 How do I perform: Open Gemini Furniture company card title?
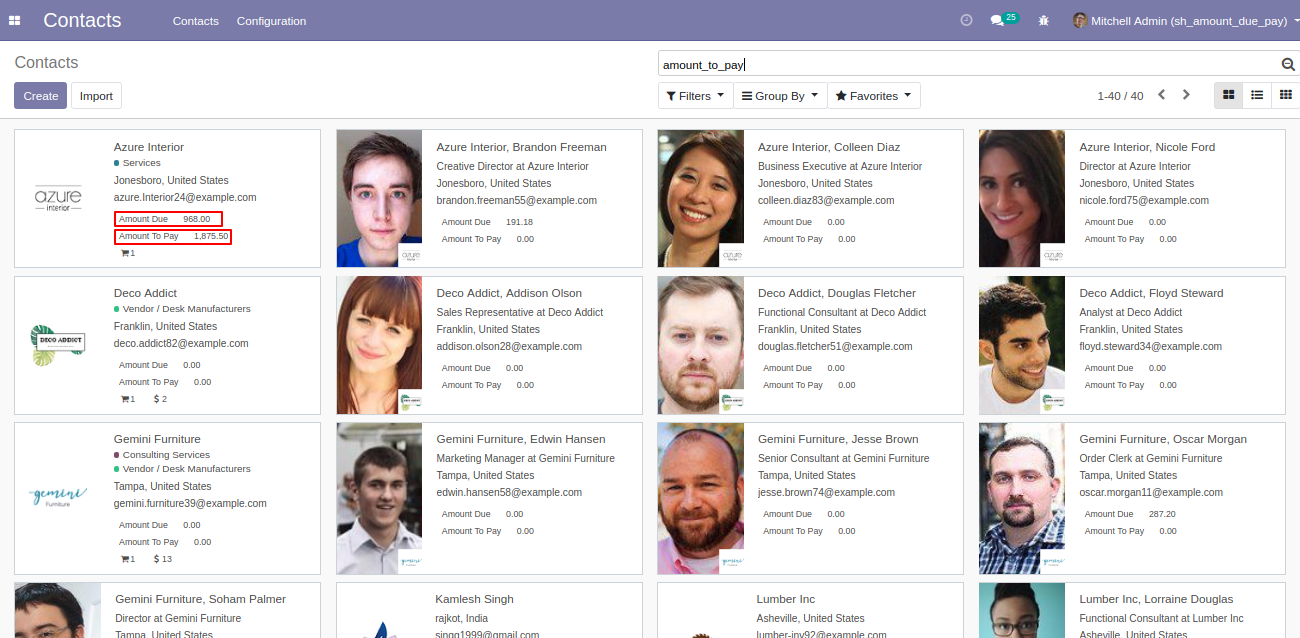tap(157, 439)
